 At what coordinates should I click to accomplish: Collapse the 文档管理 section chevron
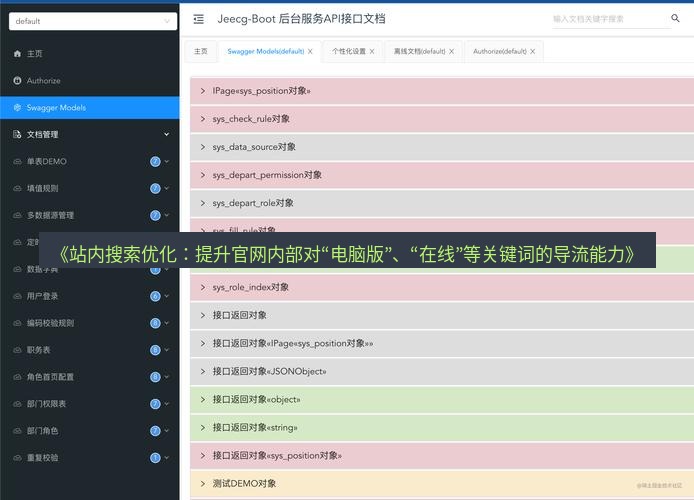coord(166,135)
